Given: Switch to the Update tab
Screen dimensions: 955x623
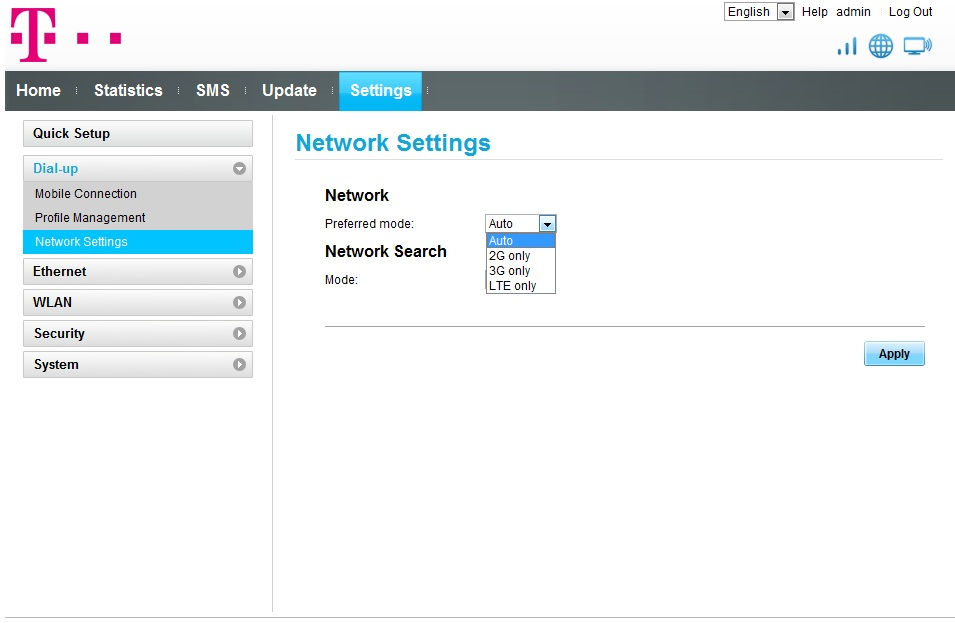Looking at the screenshot, I should coord(289,90).
